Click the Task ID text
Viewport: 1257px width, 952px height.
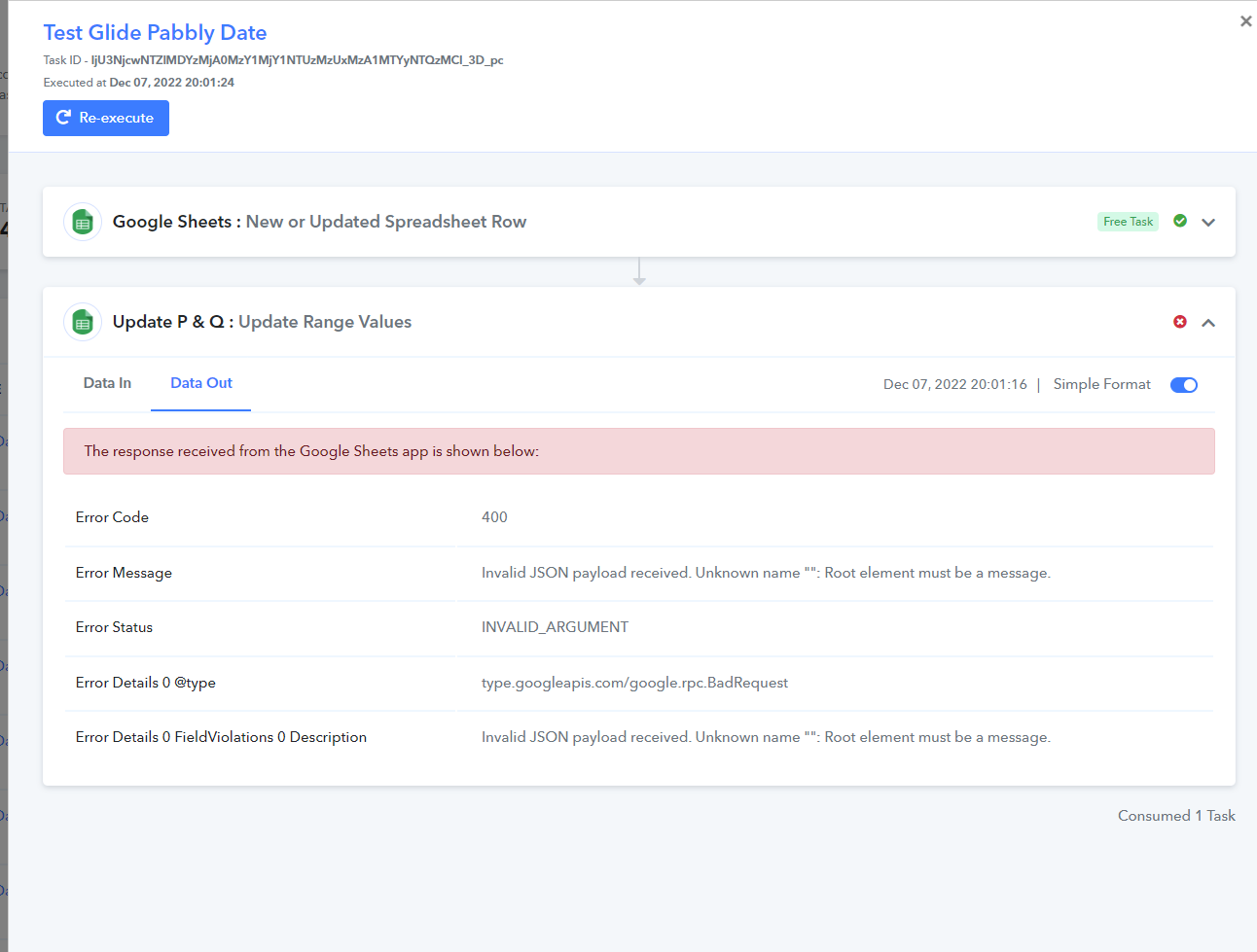(273, 60)
